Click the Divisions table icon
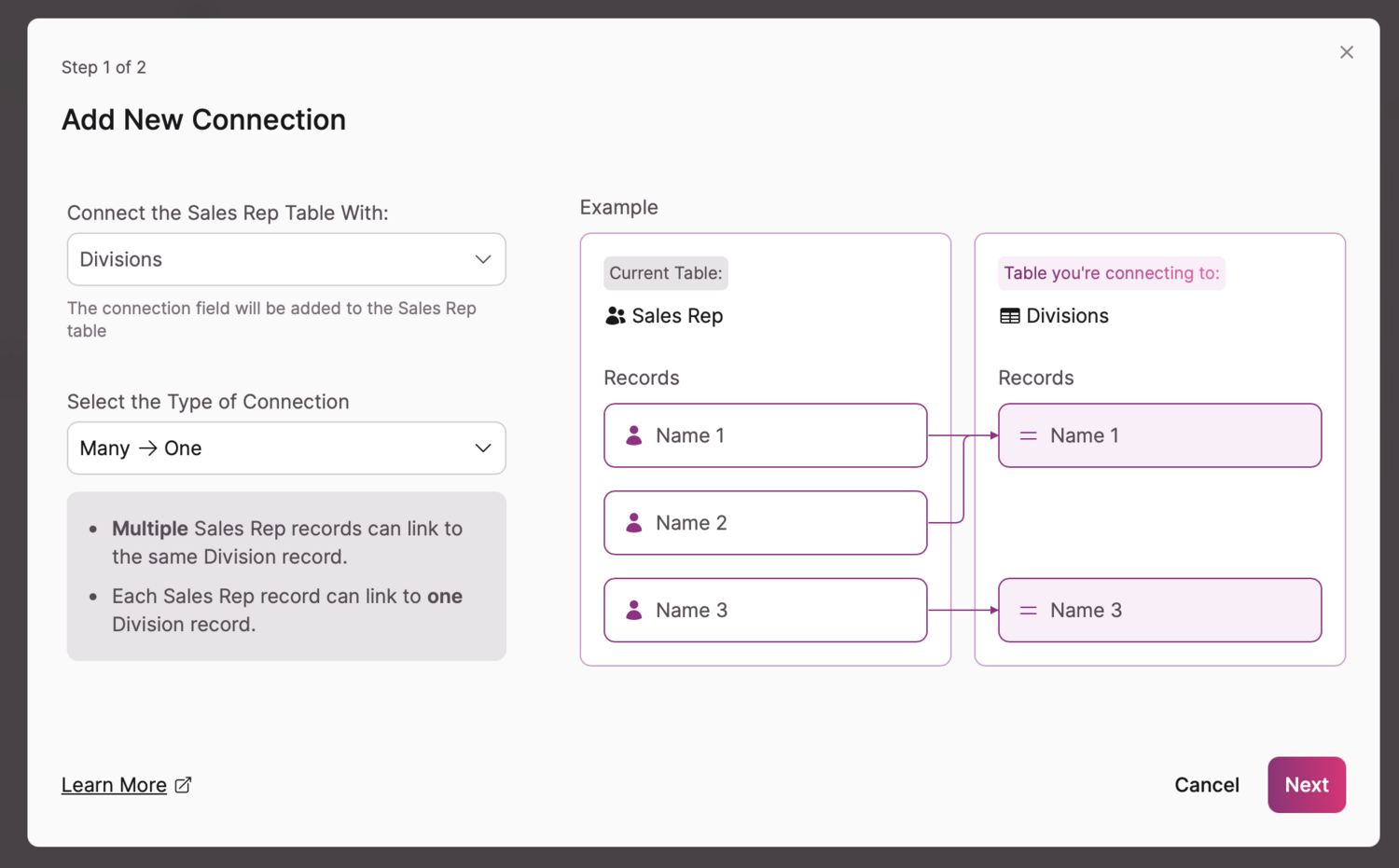Image resolution: width=1399 pixels, height=868 pixels. tap(1009, 316)
